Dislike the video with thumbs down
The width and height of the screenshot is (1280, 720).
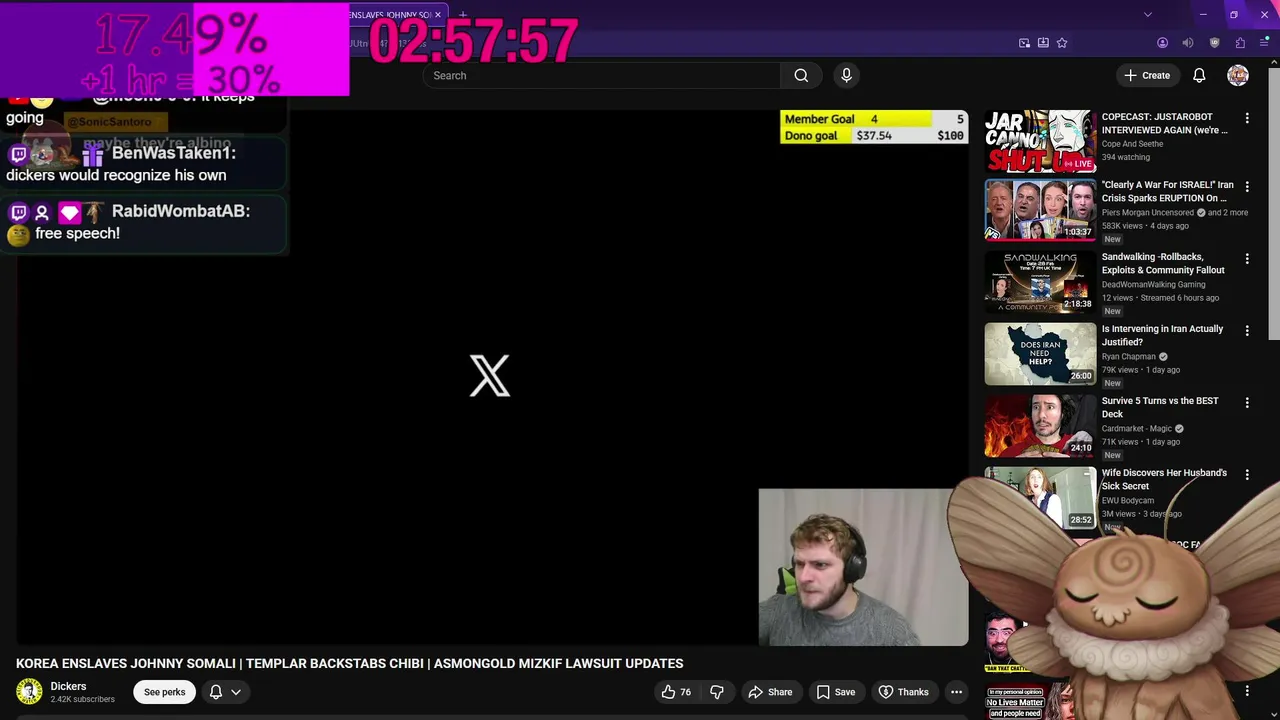716,692
